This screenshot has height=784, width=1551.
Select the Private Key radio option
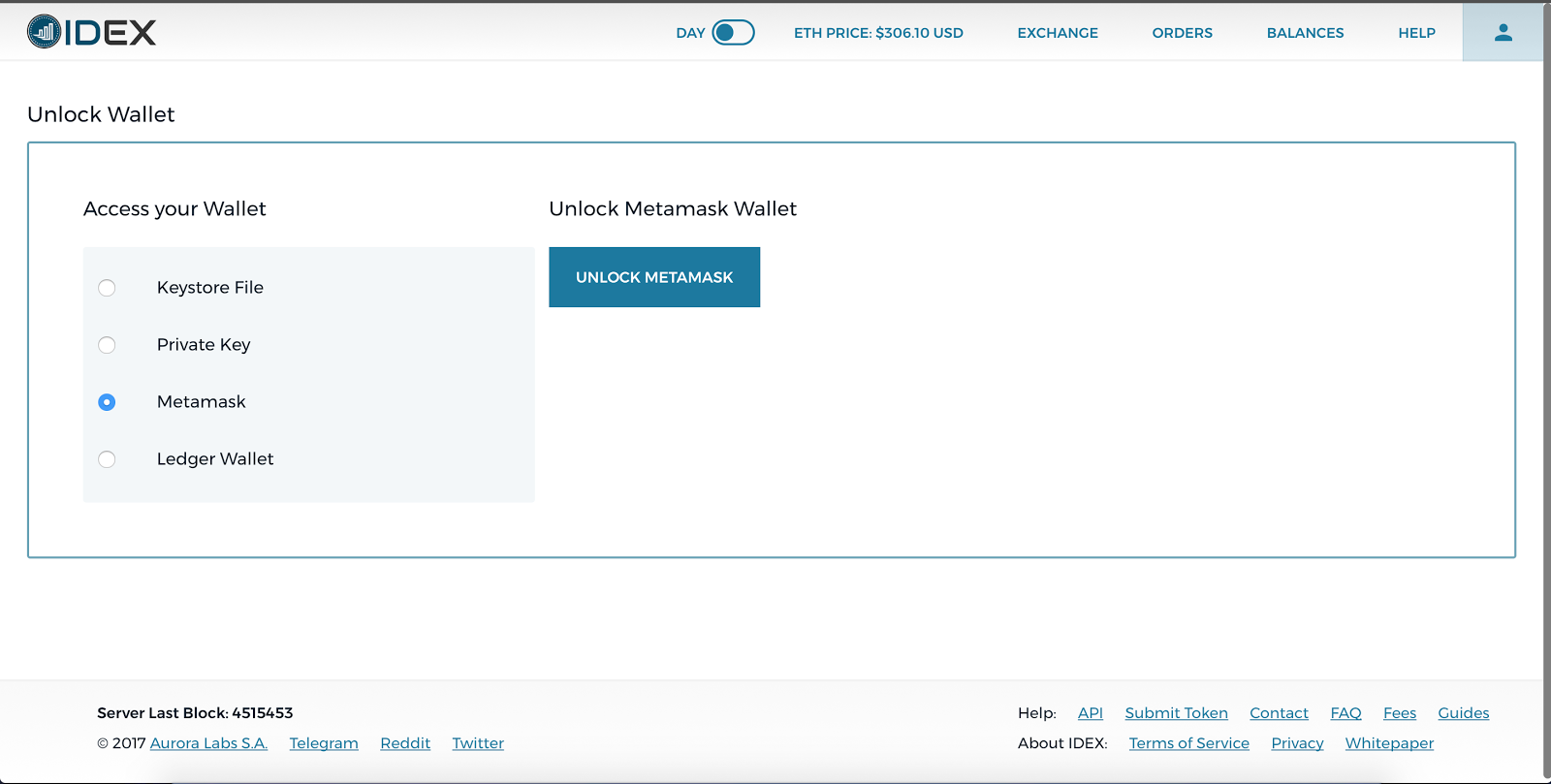point(107,345)
